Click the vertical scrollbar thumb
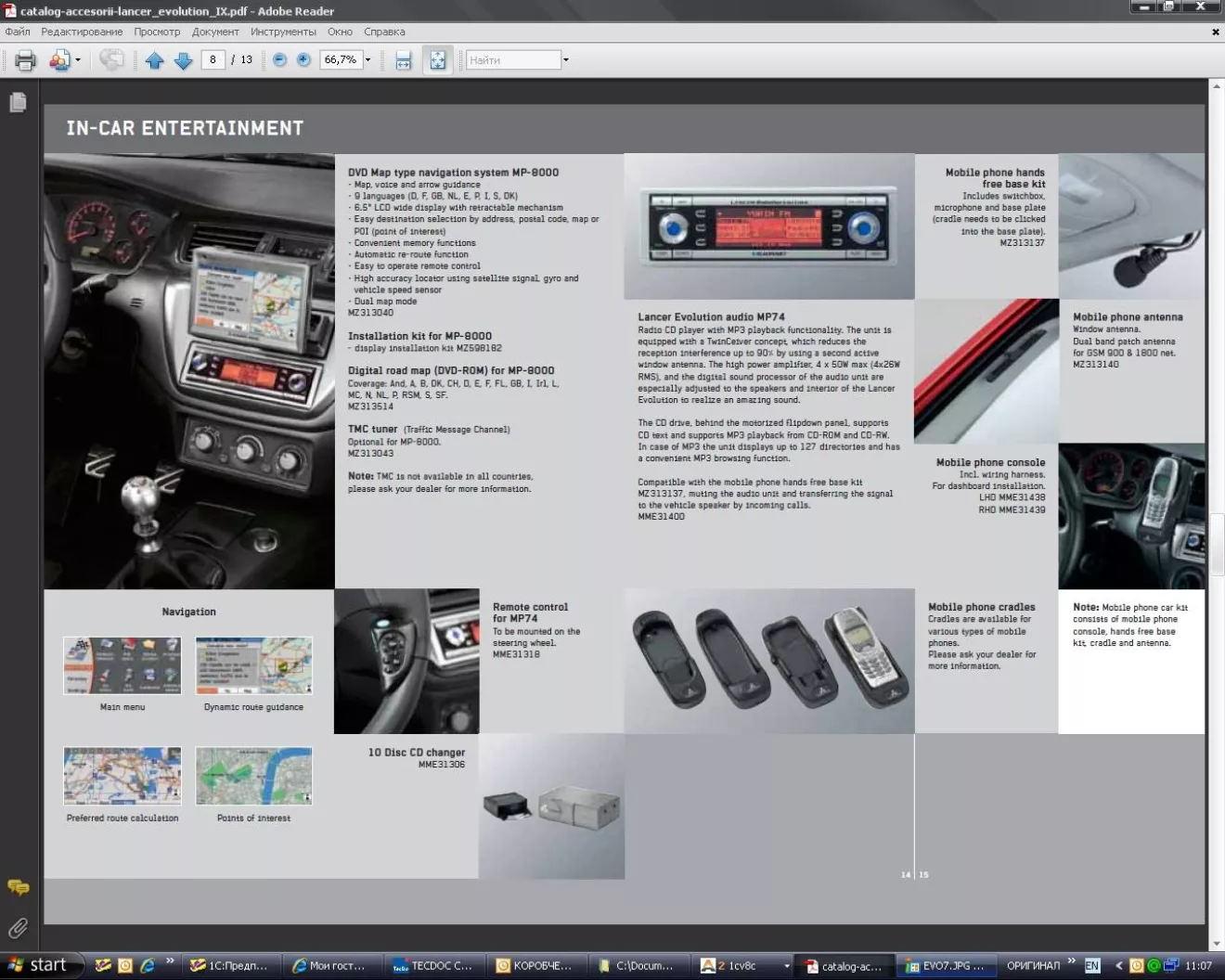 (1217, 543)
